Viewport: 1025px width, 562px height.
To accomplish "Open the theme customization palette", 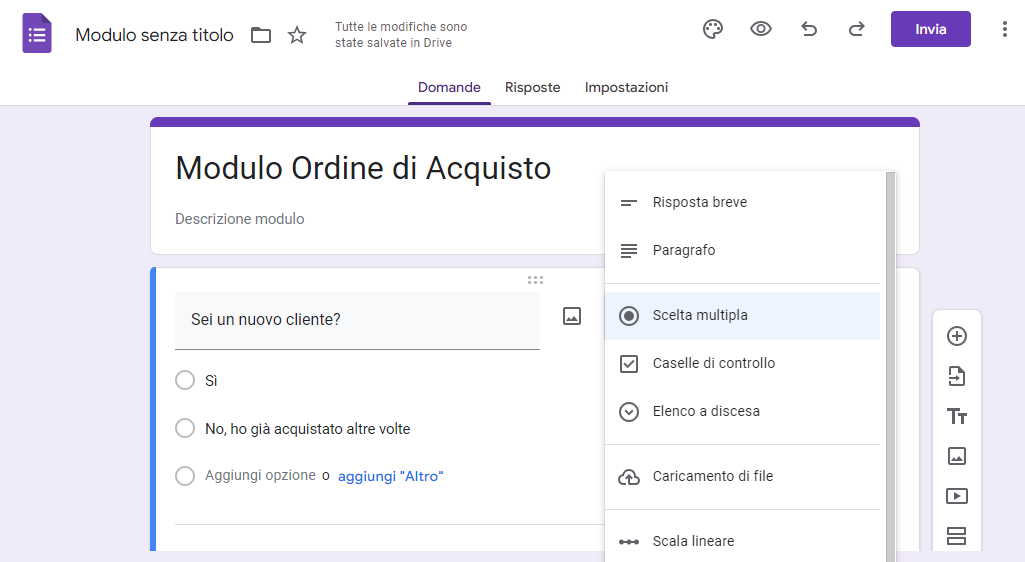I will pos(713,29).
